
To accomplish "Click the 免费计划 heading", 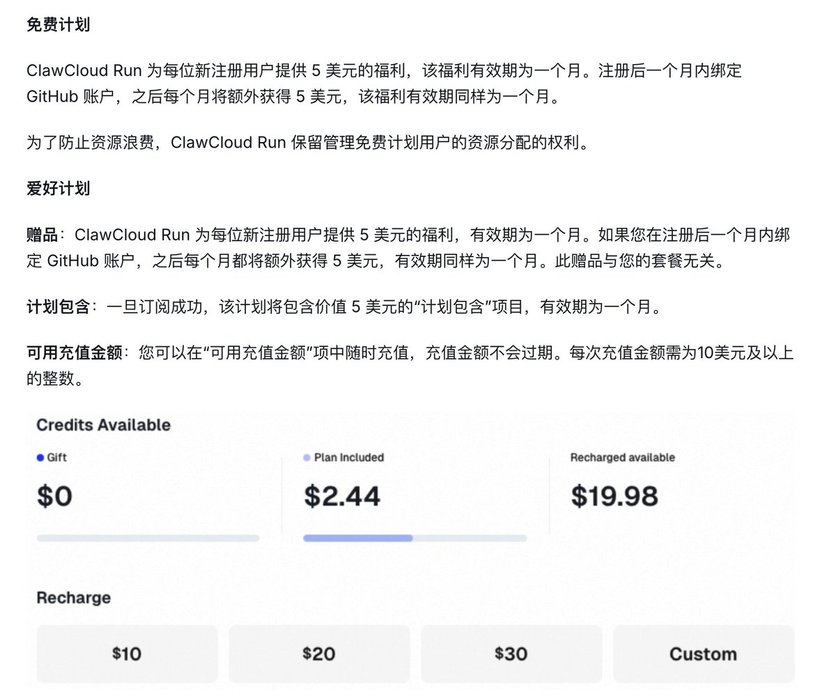I will tap(58, 25).
